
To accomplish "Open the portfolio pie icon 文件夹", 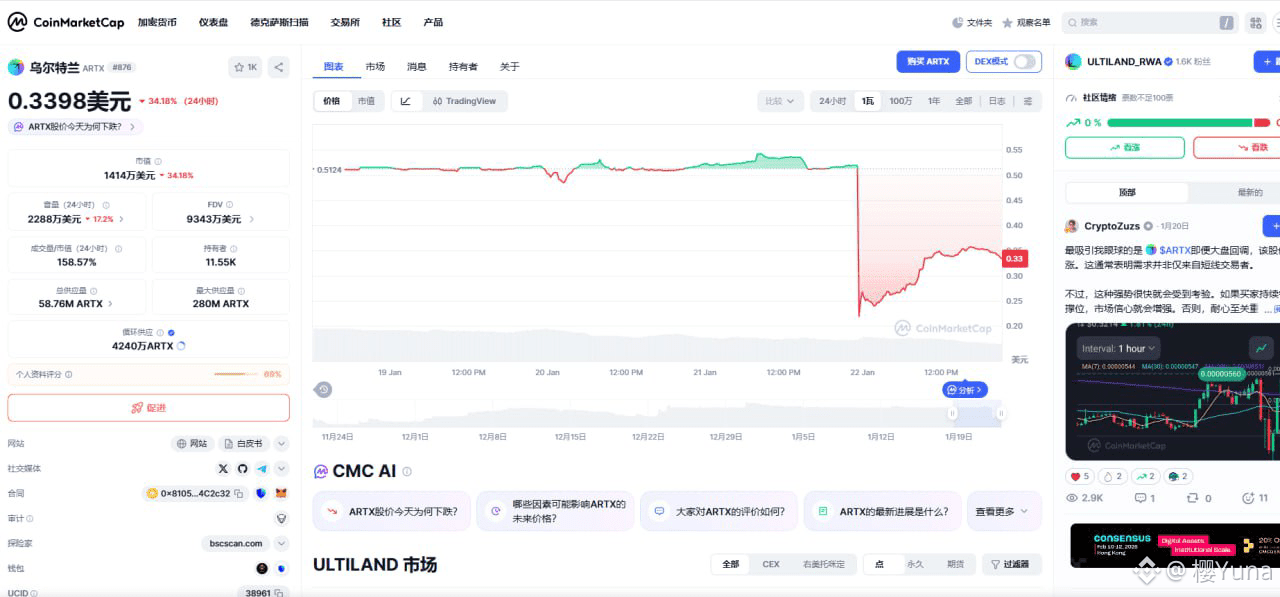I will pyautogui.click(x=972, y=22).
